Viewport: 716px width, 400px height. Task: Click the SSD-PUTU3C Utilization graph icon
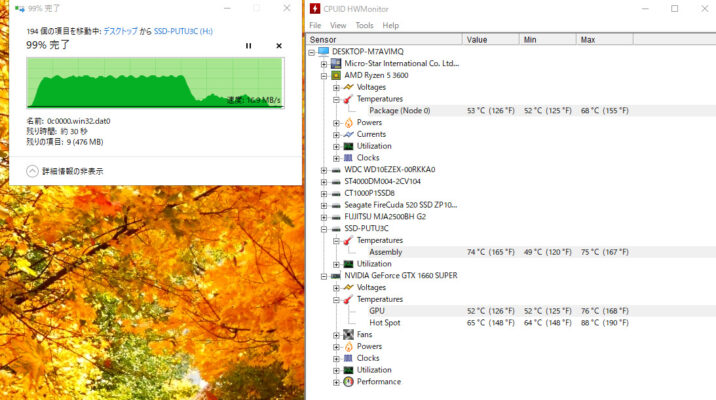point(348,264)
